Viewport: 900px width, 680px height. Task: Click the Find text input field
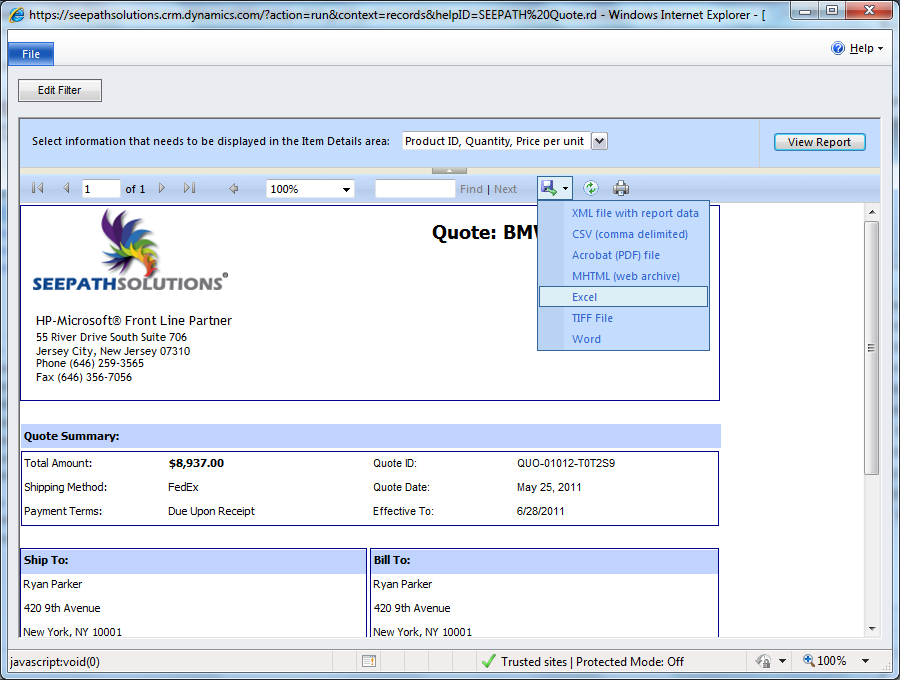(x=415, y=189)
